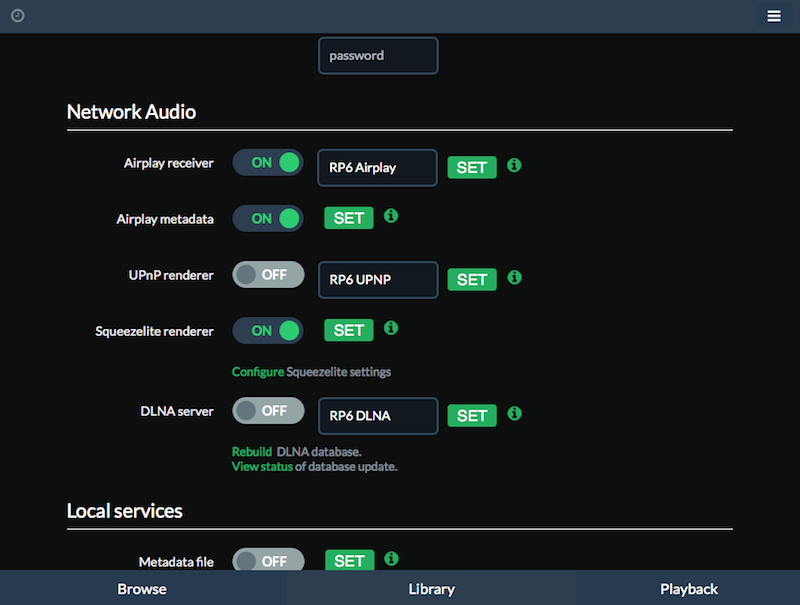
Task: Show info for UPnP renderer
Action: pyautogui.click(x=514, y=277)
